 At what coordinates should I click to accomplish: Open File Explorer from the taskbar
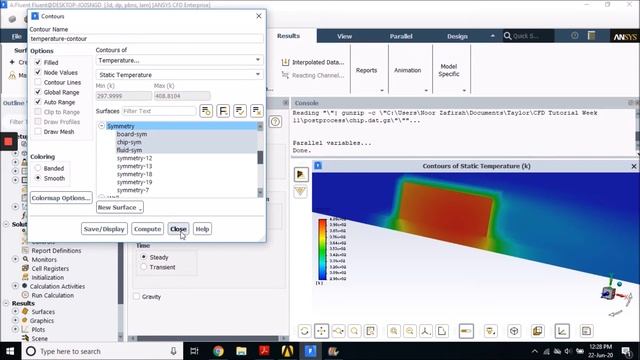click(241, 351)
